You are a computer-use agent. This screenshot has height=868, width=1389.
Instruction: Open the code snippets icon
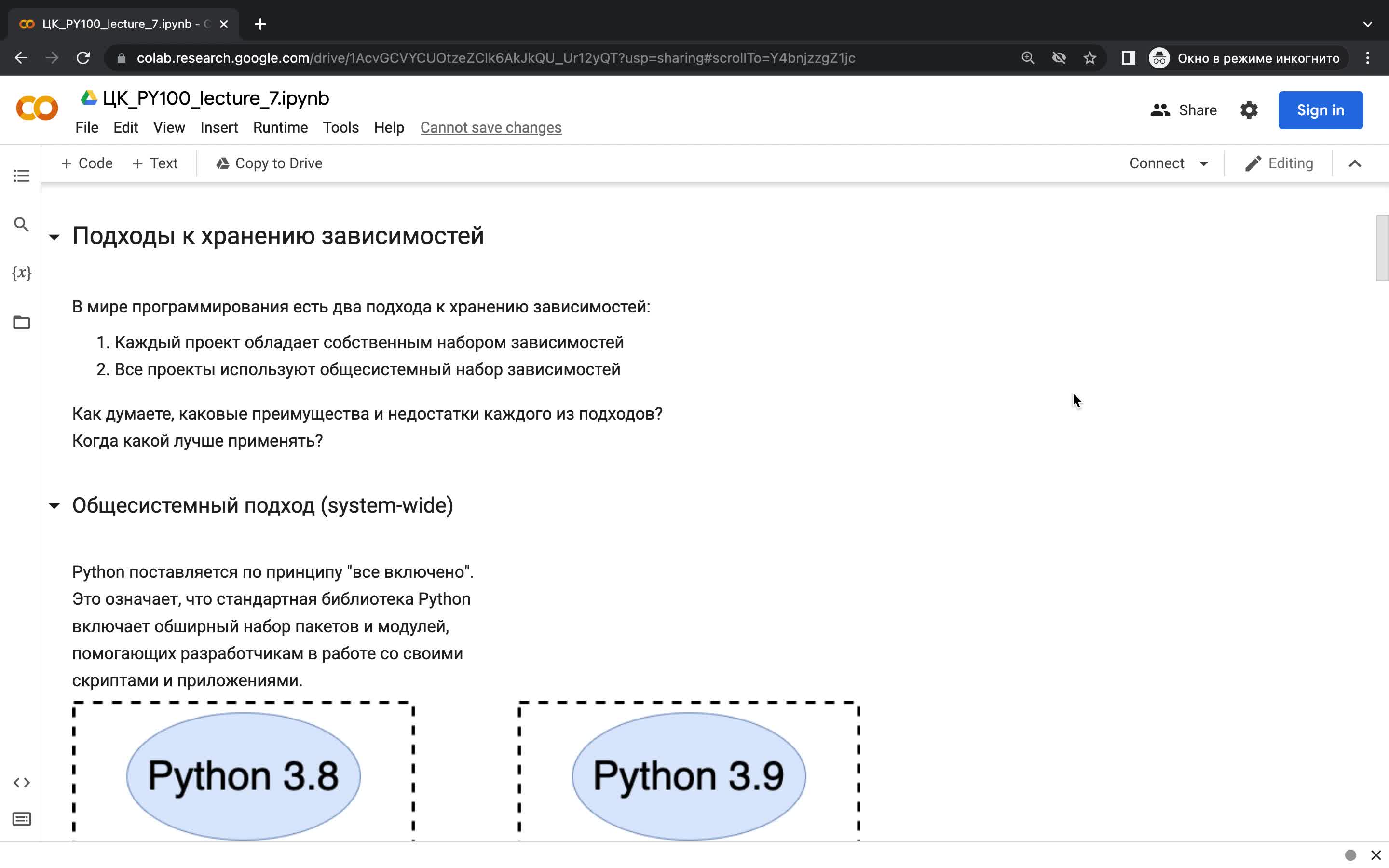(x=21, y=783)
